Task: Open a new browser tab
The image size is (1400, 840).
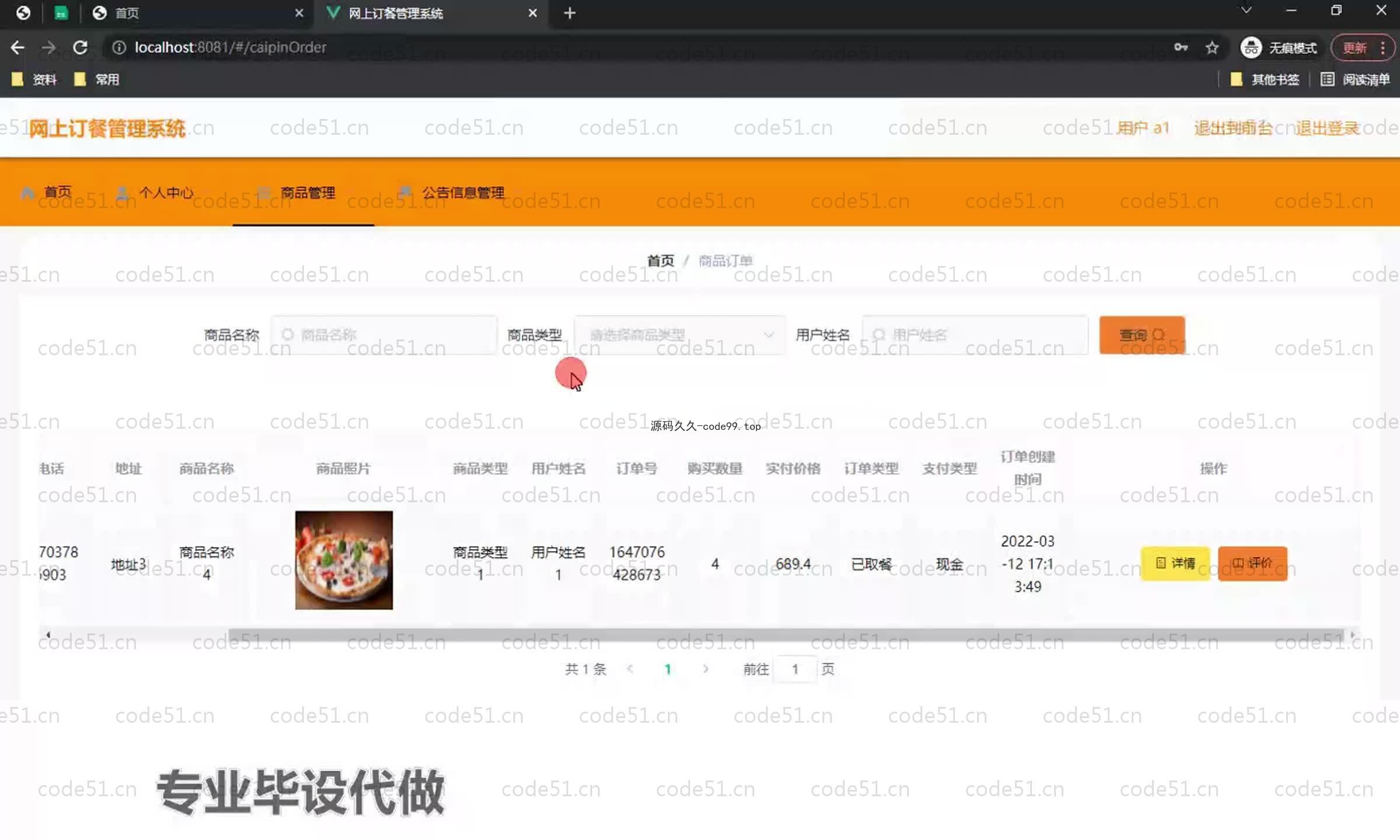Action: click(x=570, y=13)
